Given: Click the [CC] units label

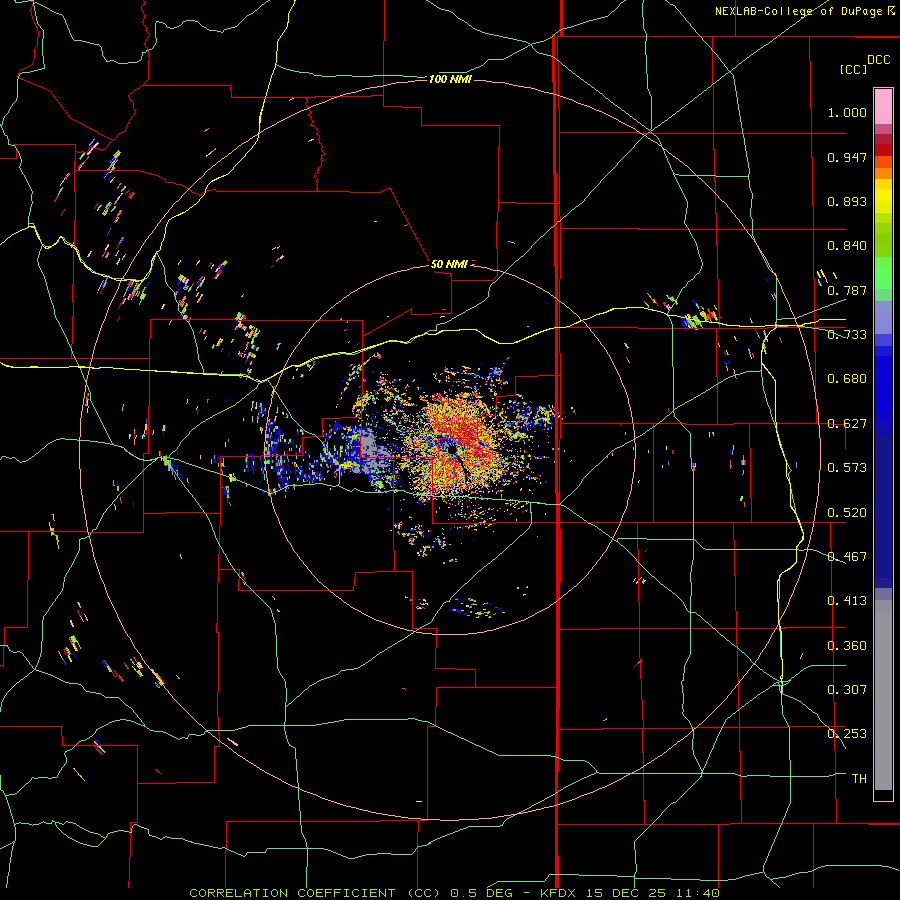Looking at the screenshot, I should pos(853,69).
